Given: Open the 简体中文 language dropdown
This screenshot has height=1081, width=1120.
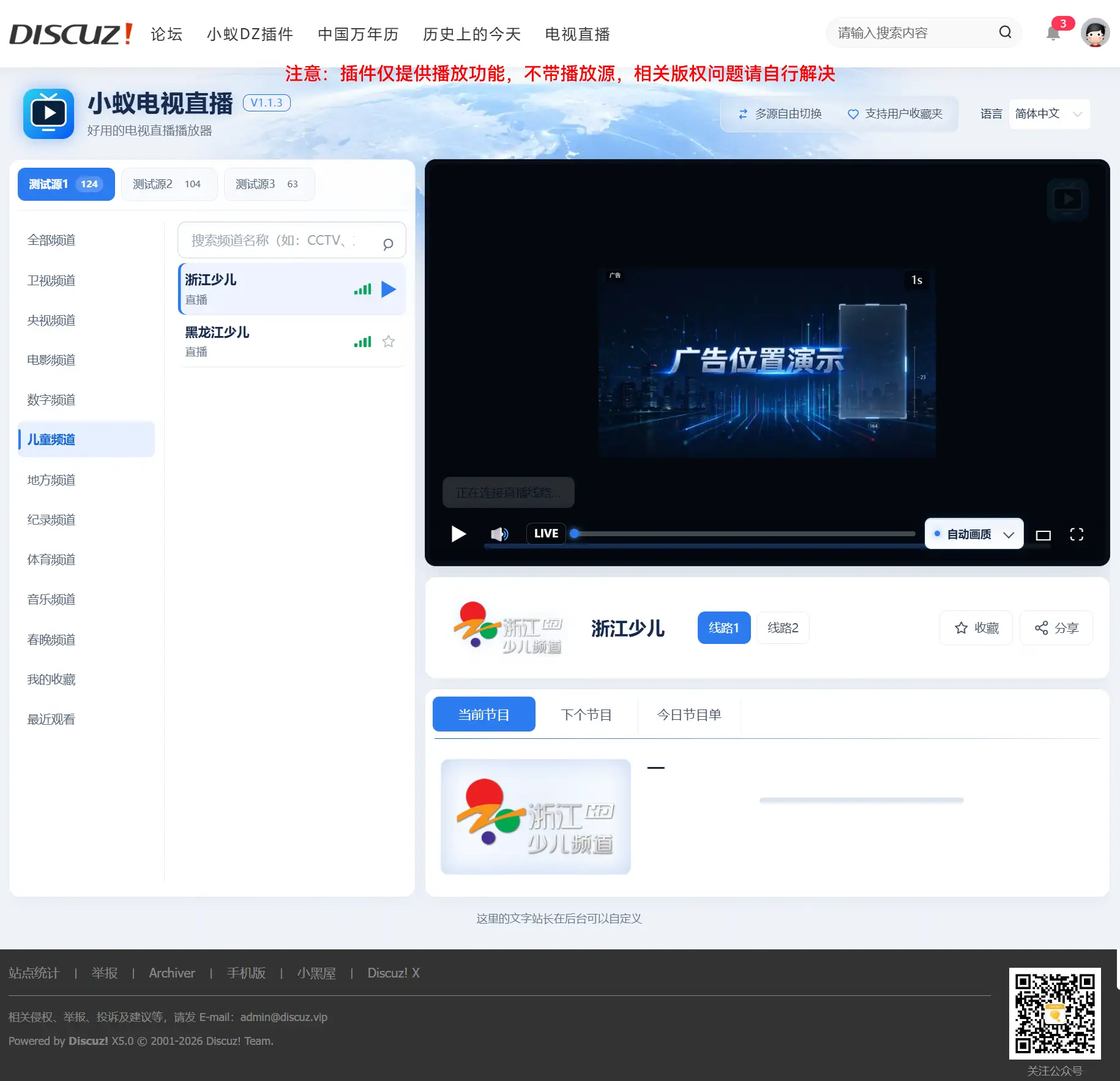Looking at the screenshot, I should coord(1049,114).
